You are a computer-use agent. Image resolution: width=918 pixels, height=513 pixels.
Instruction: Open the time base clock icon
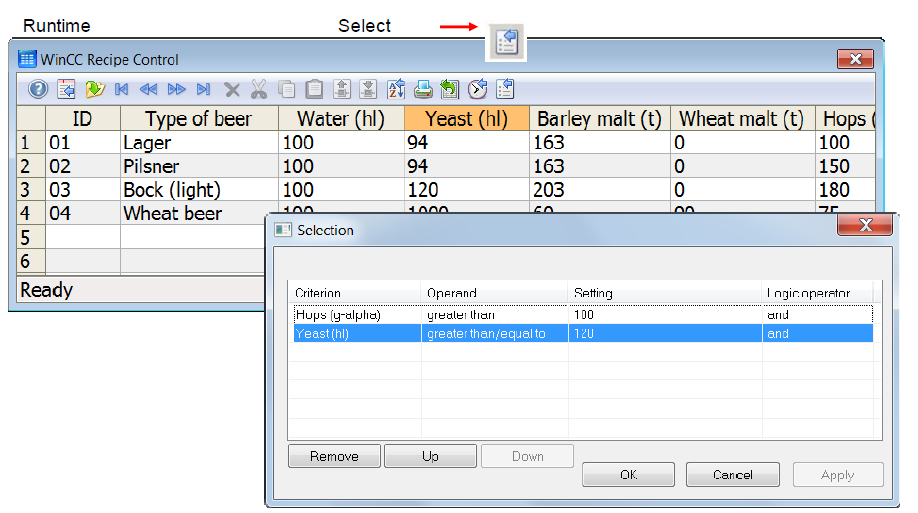477,89
